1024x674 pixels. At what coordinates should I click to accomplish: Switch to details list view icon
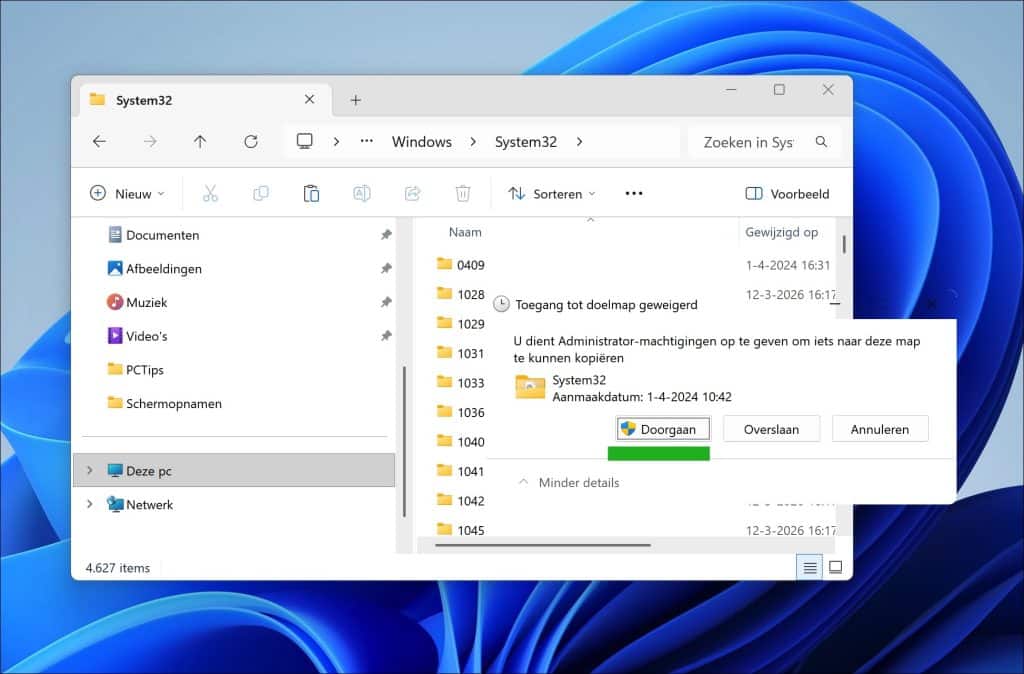pos(810,568)
